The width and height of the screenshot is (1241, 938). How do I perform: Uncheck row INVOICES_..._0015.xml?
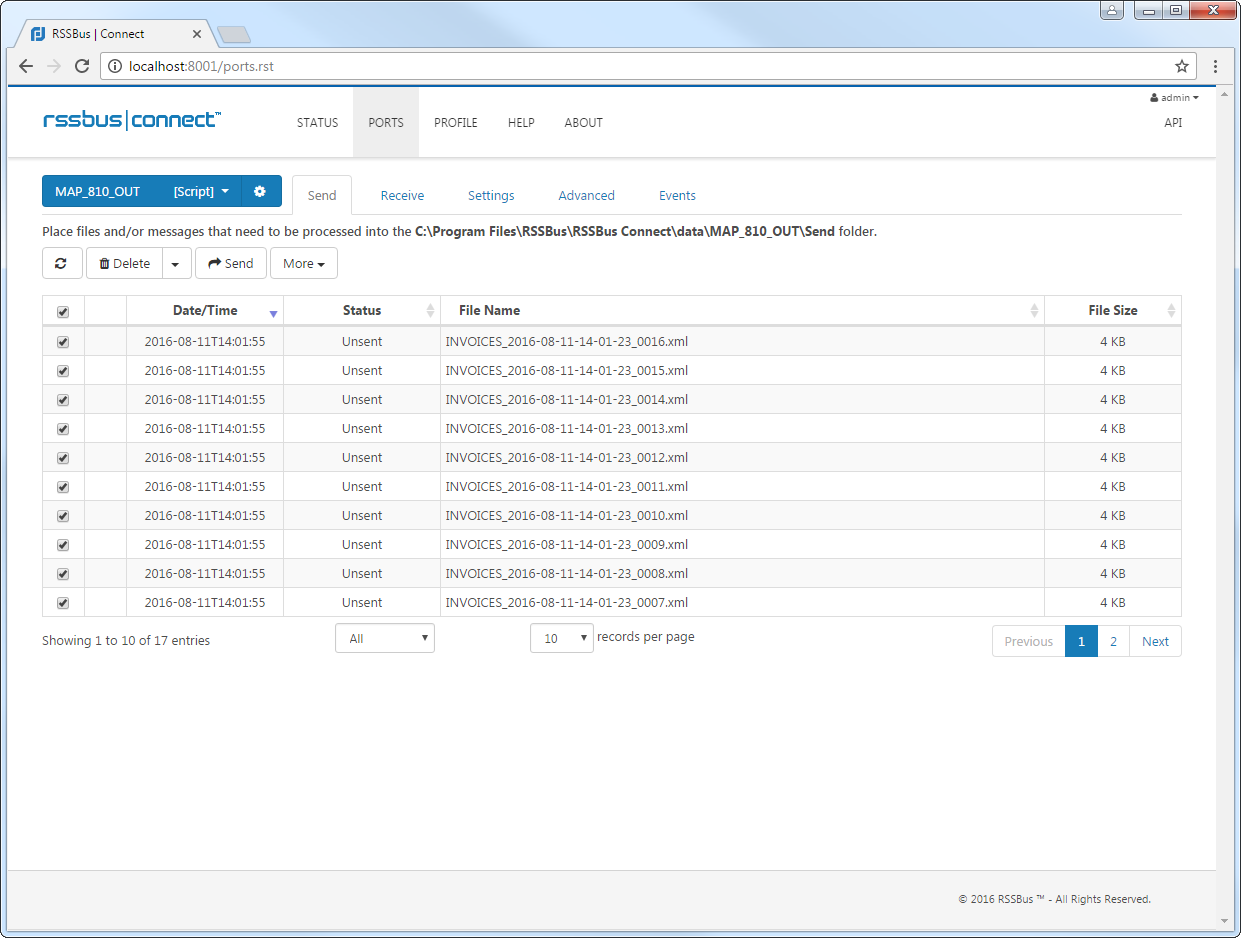[x=63, y=371]
